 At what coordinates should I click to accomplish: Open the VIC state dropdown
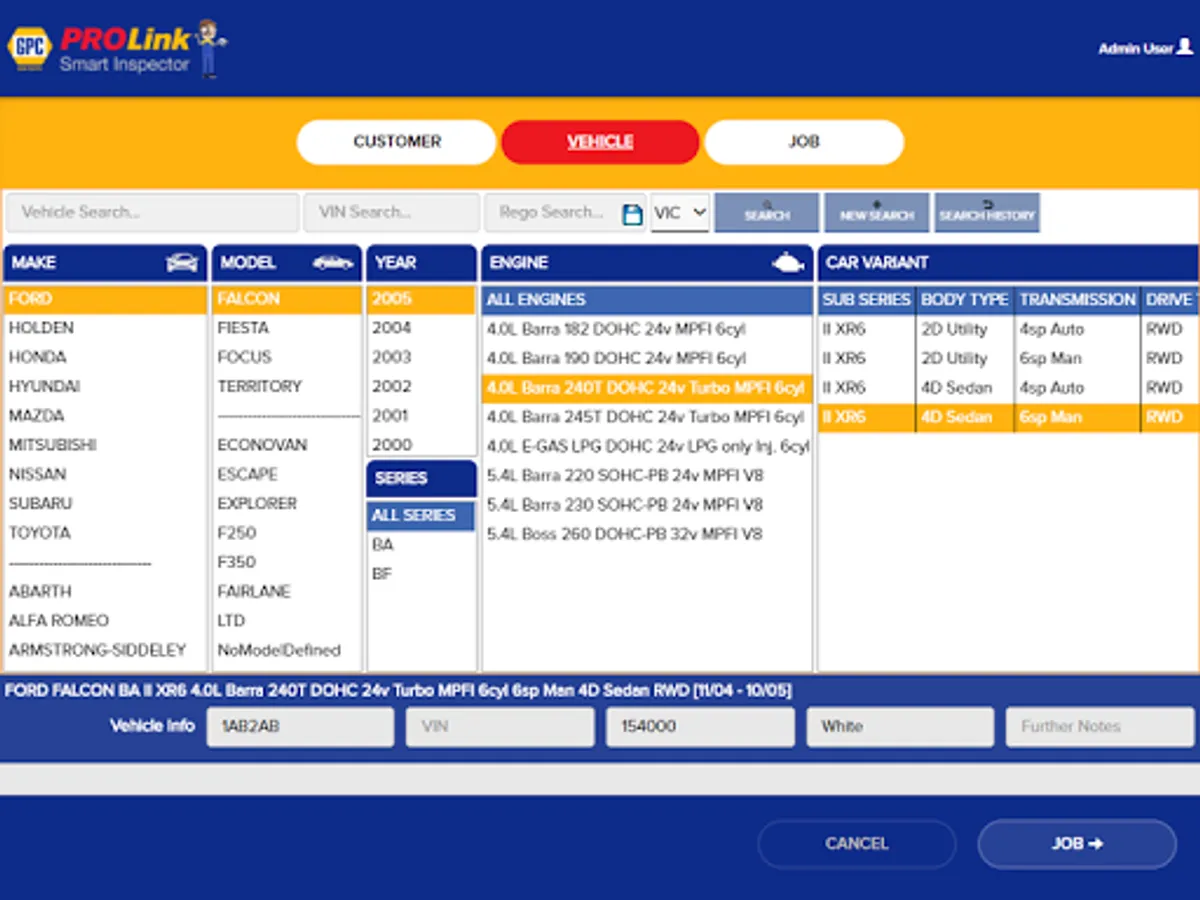tap(680, 213)
